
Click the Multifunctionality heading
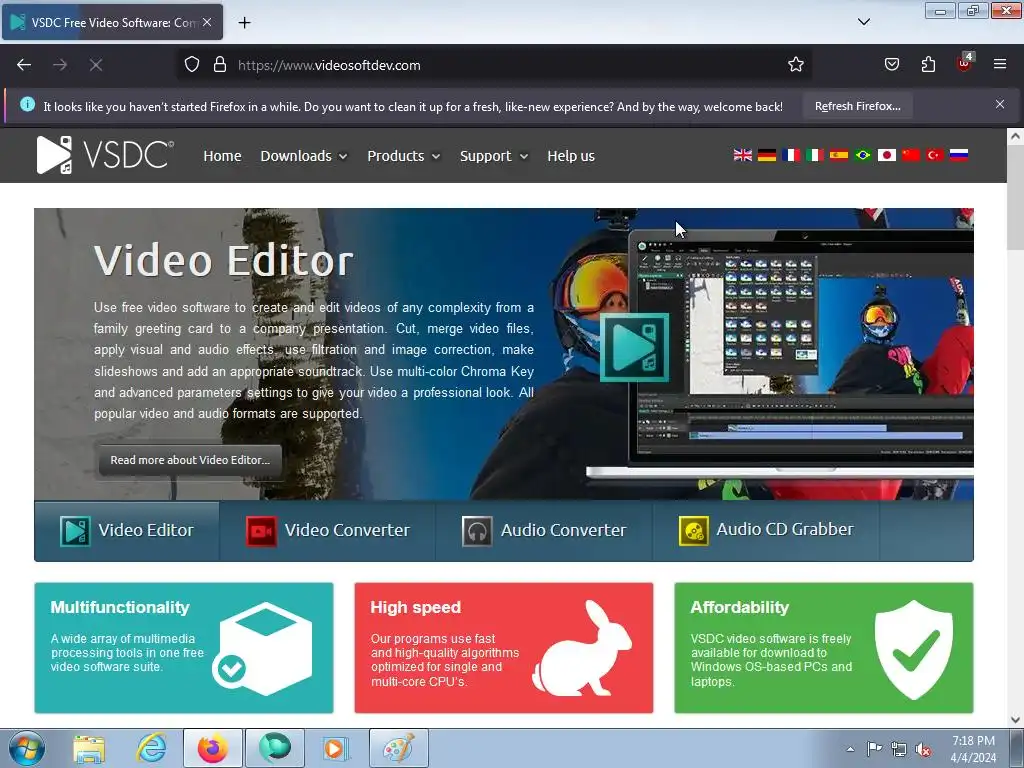[120, 607]
